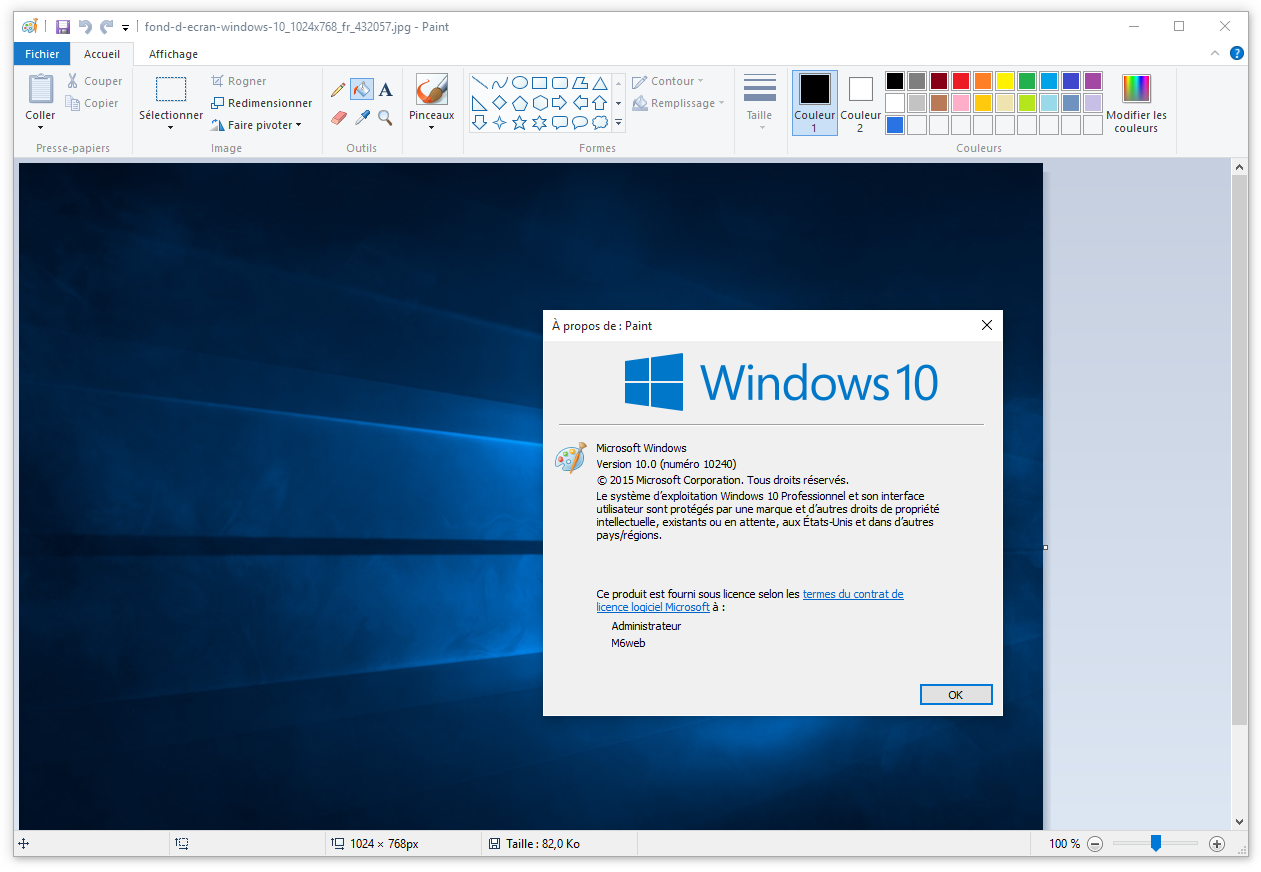This screenshot has height=872, width=1261.
Task: Choose the Rectangle shape
Action: (x=540, y=83)
